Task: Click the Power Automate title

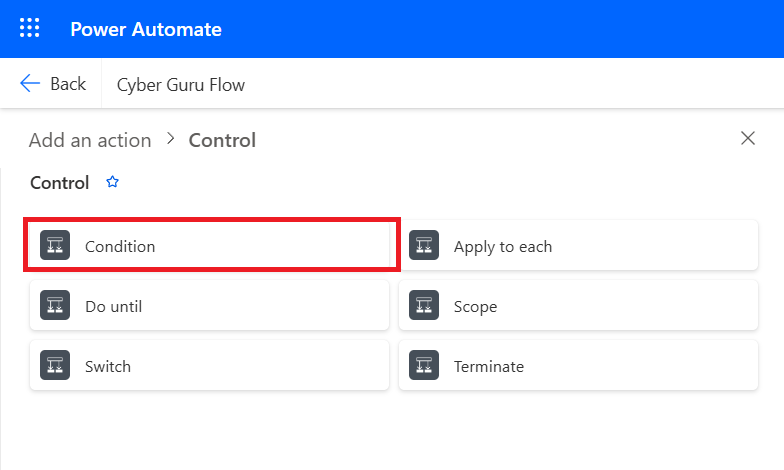Action: tap(146, 29)
